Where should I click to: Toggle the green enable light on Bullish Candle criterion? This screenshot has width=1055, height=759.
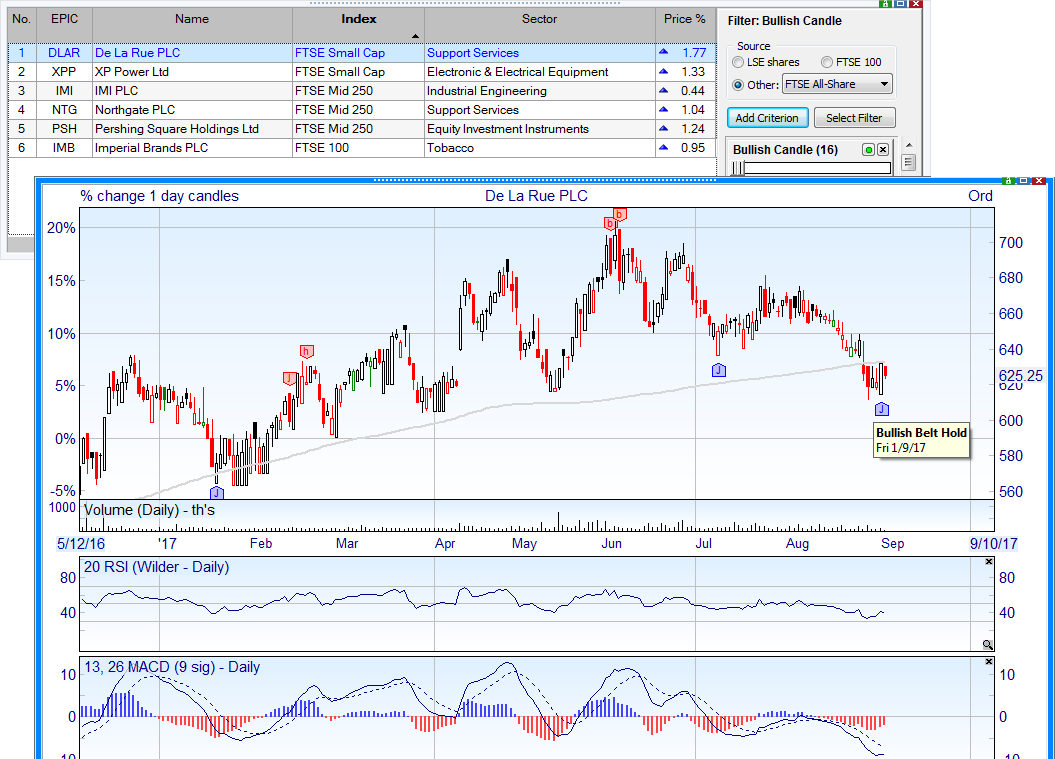pos(868,150)
